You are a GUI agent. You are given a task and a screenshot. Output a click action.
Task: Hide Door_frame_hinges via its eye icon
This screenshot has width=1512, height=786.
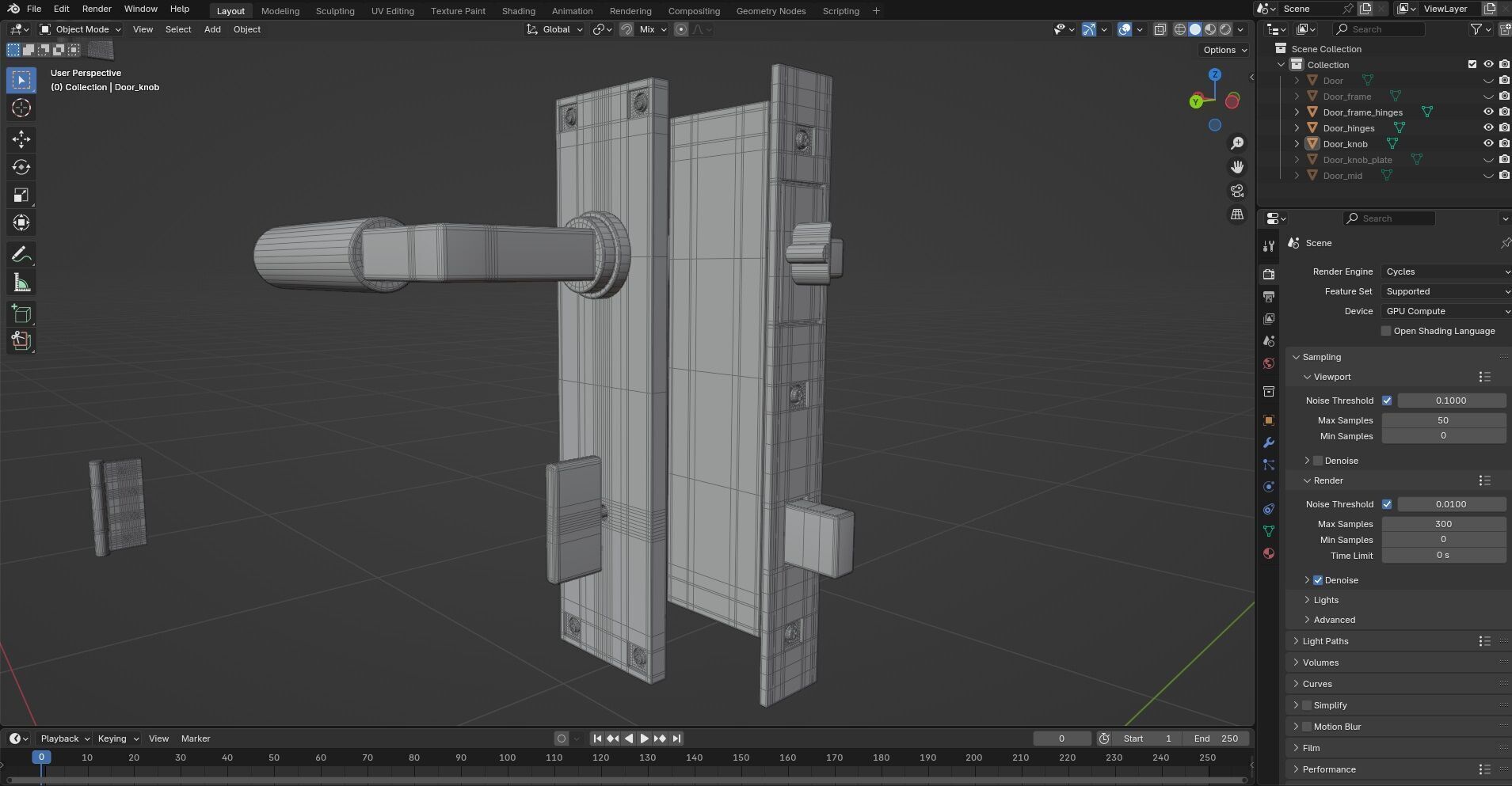[1488, 112]
